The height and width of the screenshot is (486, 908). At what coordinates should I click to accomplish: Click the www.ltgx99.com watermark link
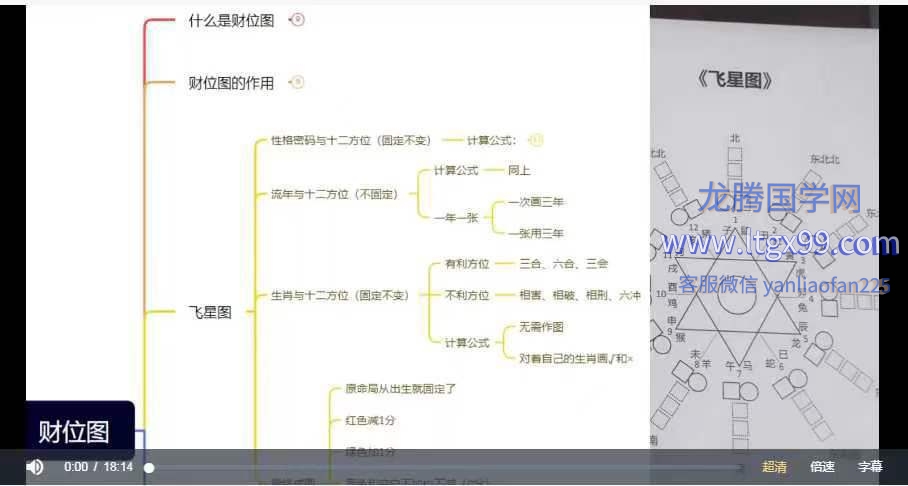[779, 244]
